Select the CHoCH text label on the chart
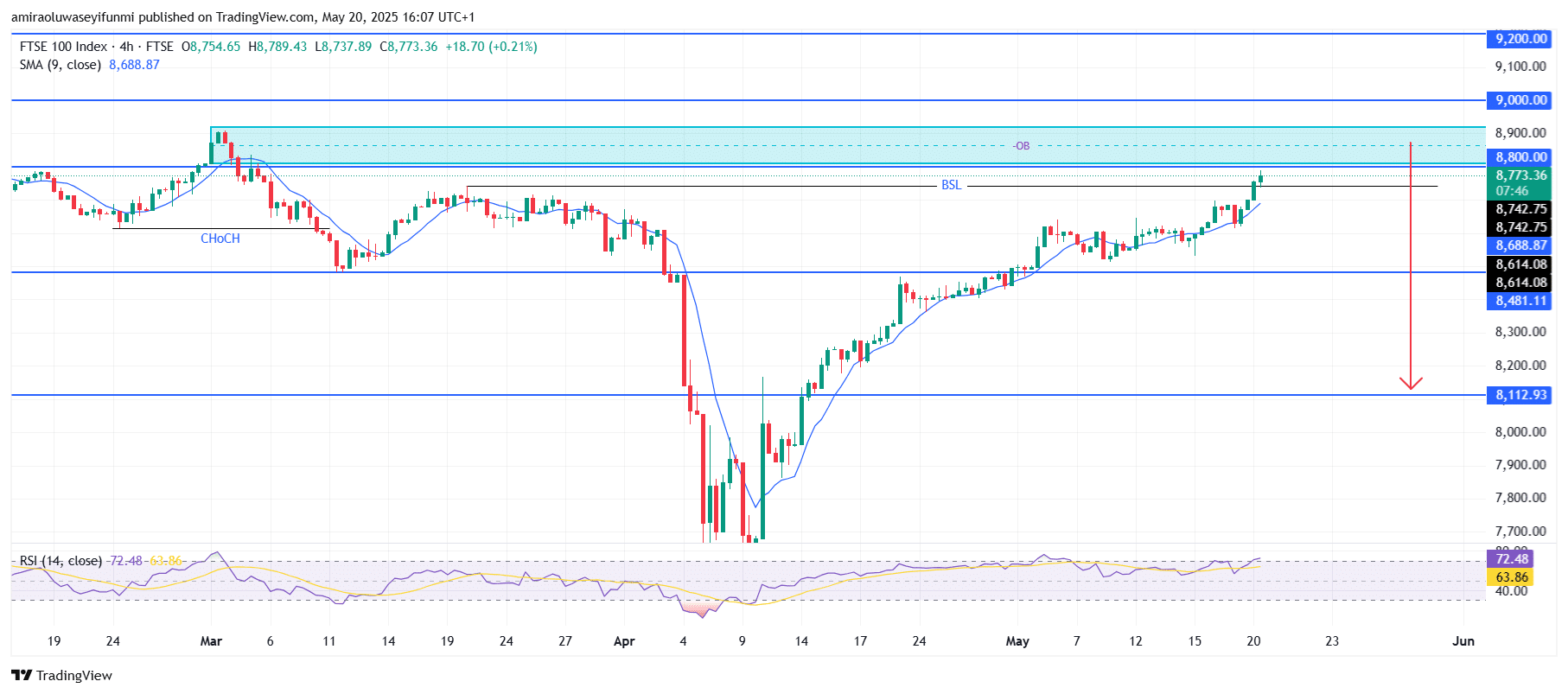 point(220,239)
